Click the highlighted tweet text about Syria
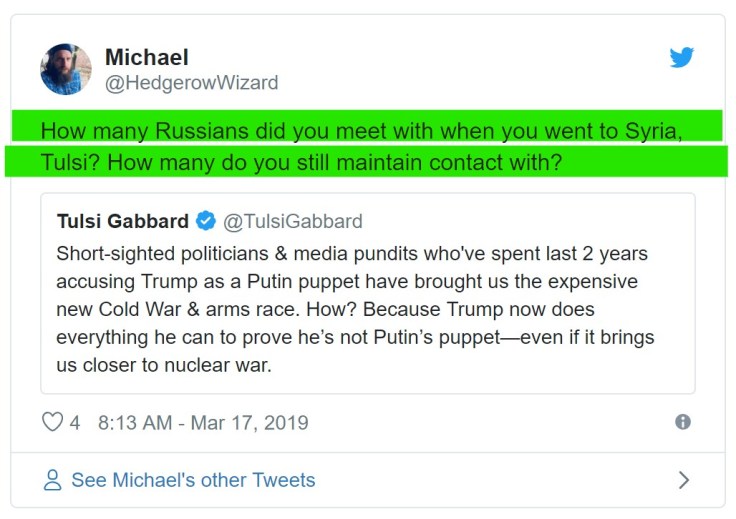 [362, 132]
